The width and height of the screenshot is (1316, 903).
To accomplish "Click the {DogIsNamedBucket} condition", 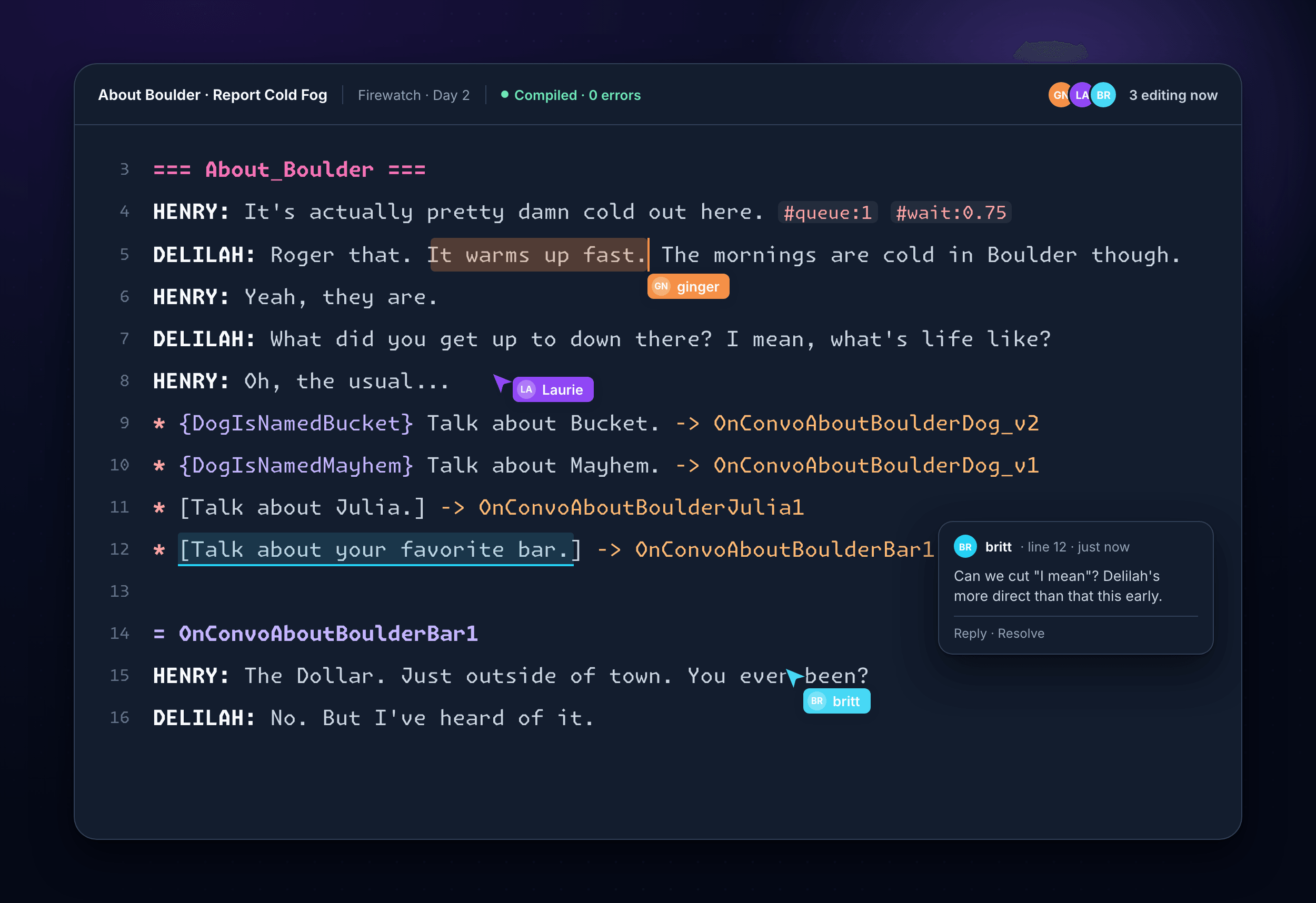I will point(296,423).
